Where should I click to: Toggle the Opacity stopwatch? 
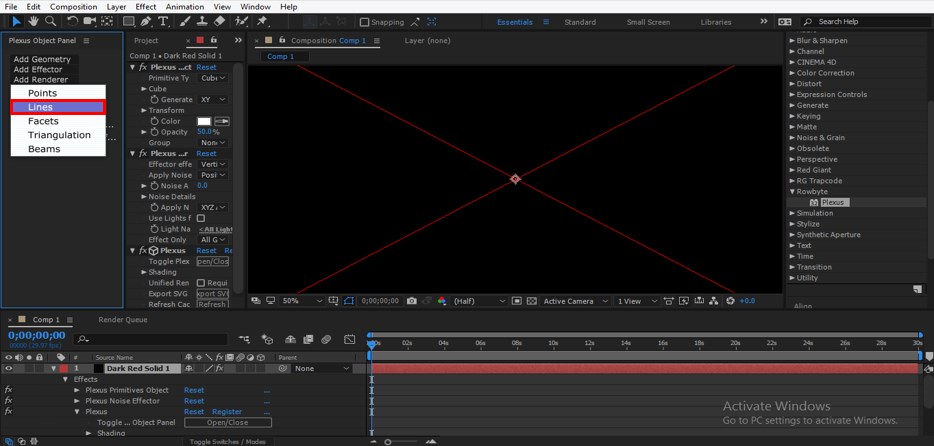tap(154, 132)
